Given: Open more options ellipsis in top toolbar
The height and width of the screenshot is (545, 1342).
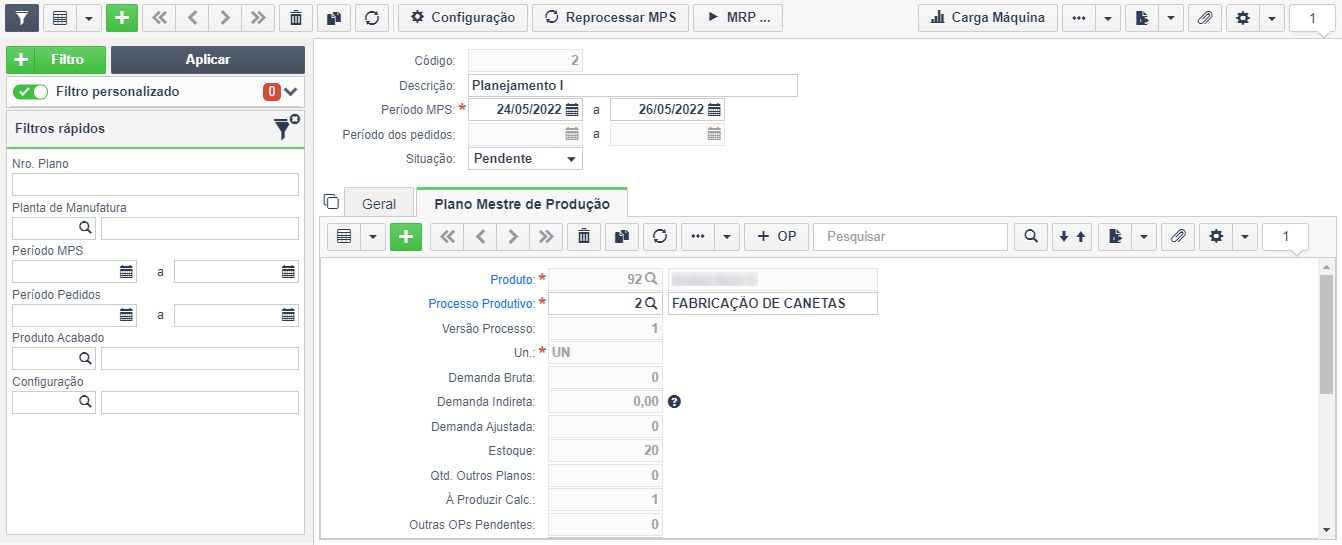Looking at the screenshot, I should 1078,17.
